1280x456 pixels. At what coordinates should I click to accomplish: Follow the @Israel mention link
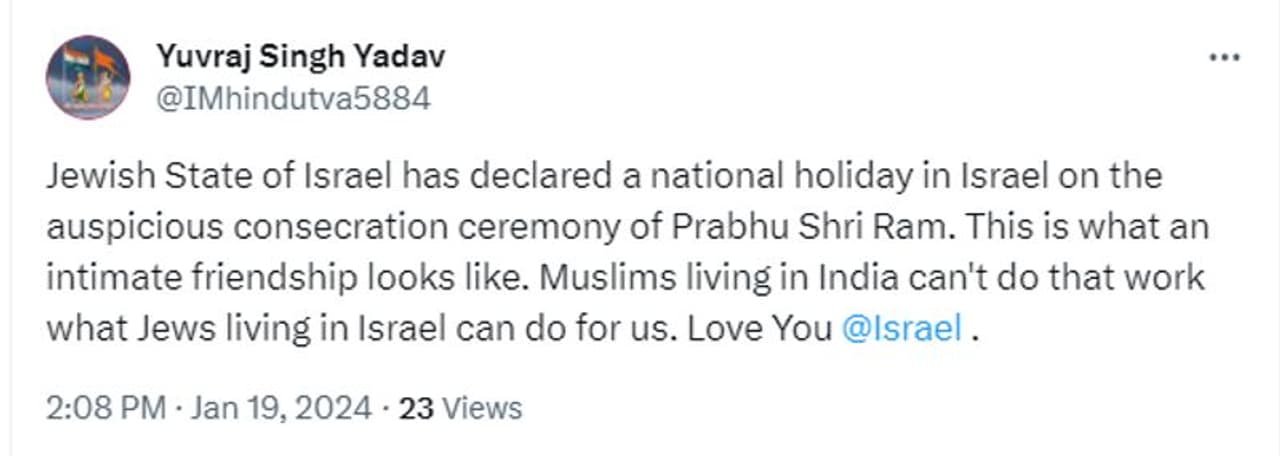[x=903, y=328]
